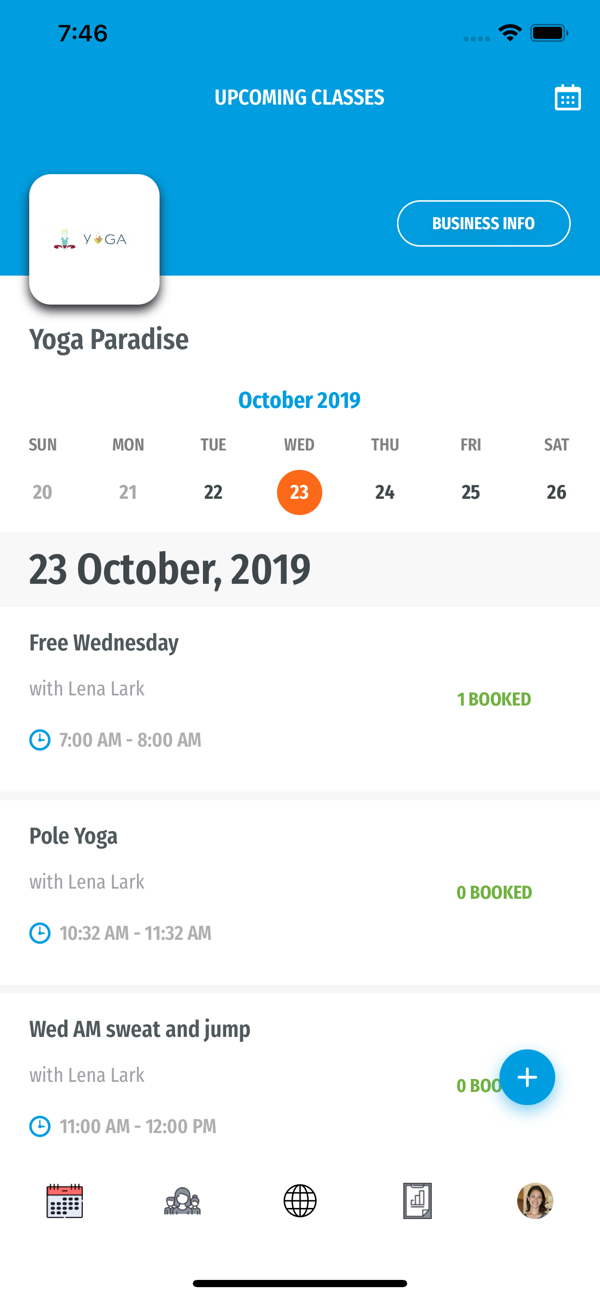Open the Free Wednesday class
Screen dimensions: 600x1299
[104, 643]
